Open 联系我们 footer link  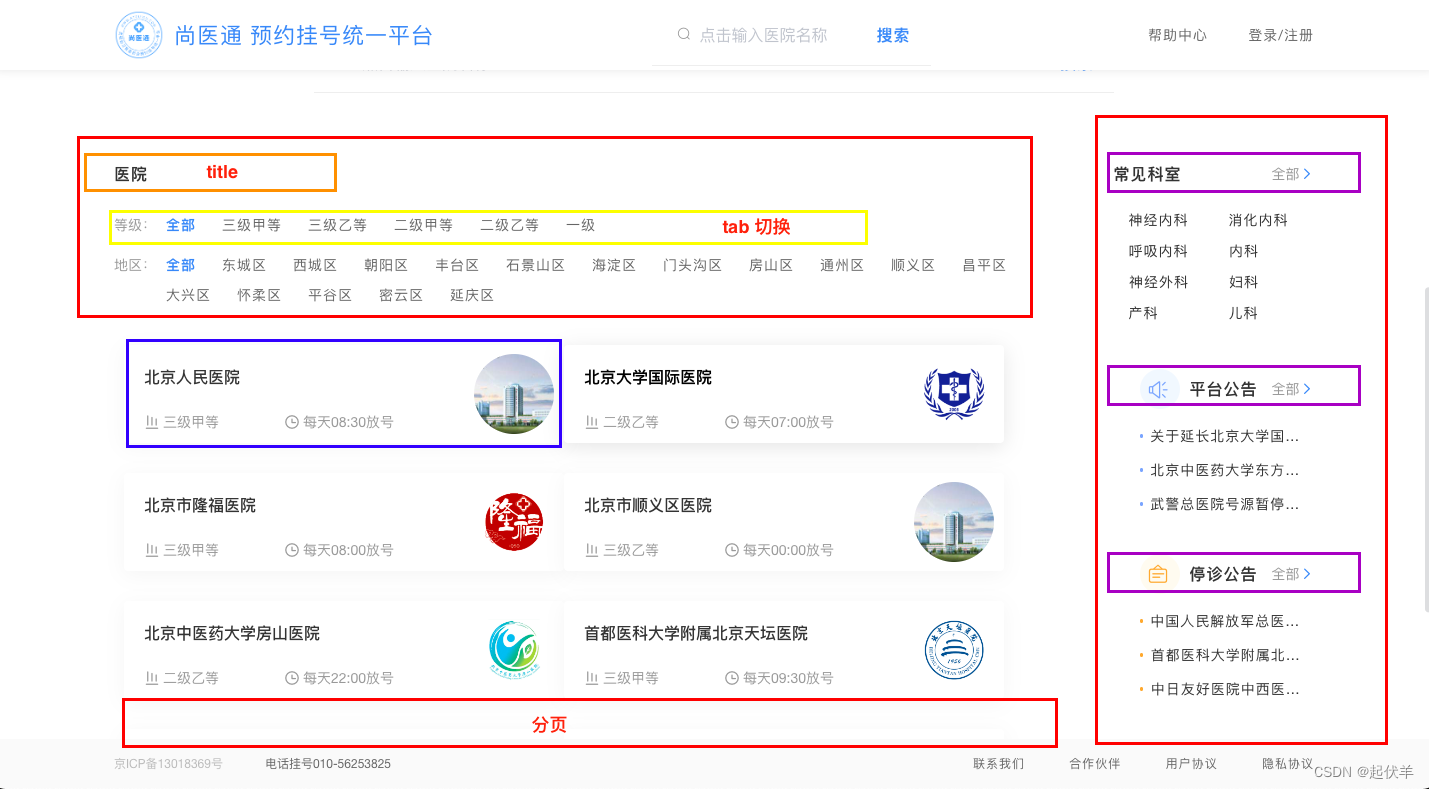[998, 763]
